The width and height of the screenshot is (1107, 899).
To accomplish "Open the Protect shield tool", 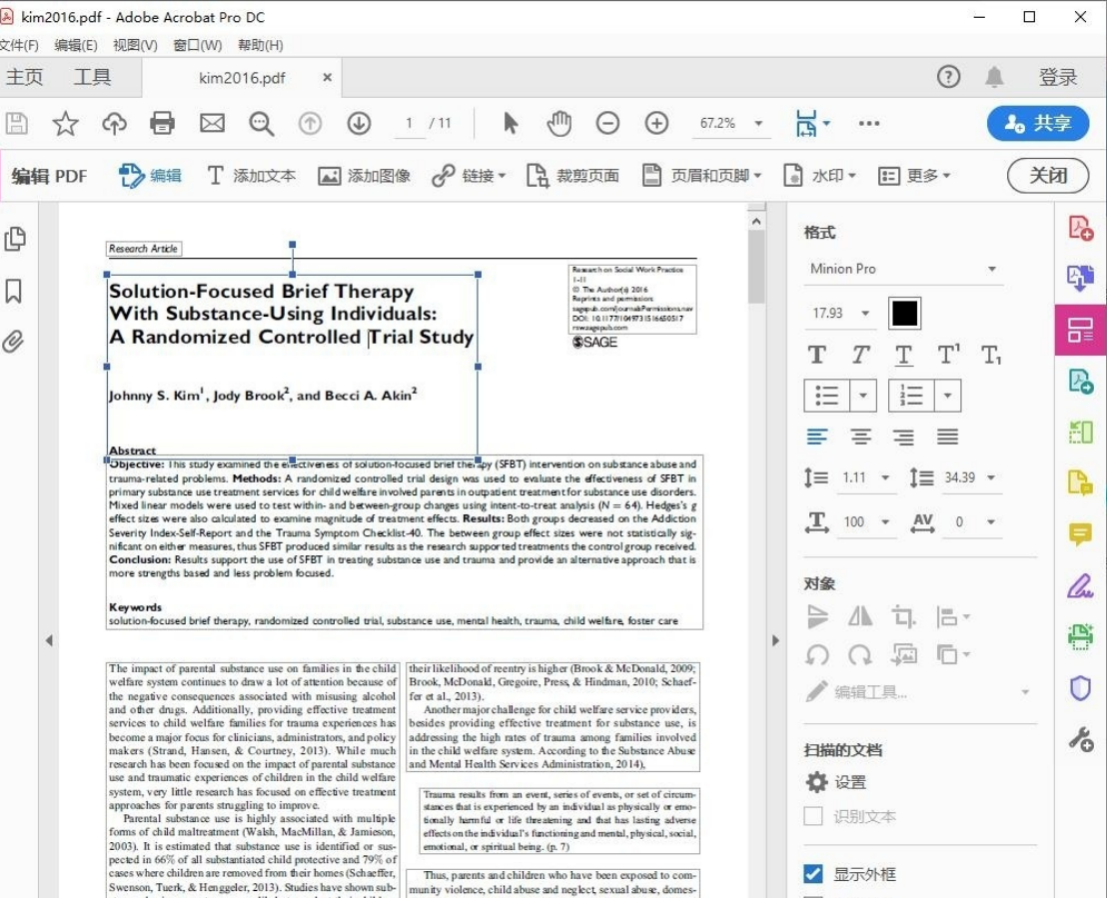I will pyautogui.click(x=1080, y=688).
